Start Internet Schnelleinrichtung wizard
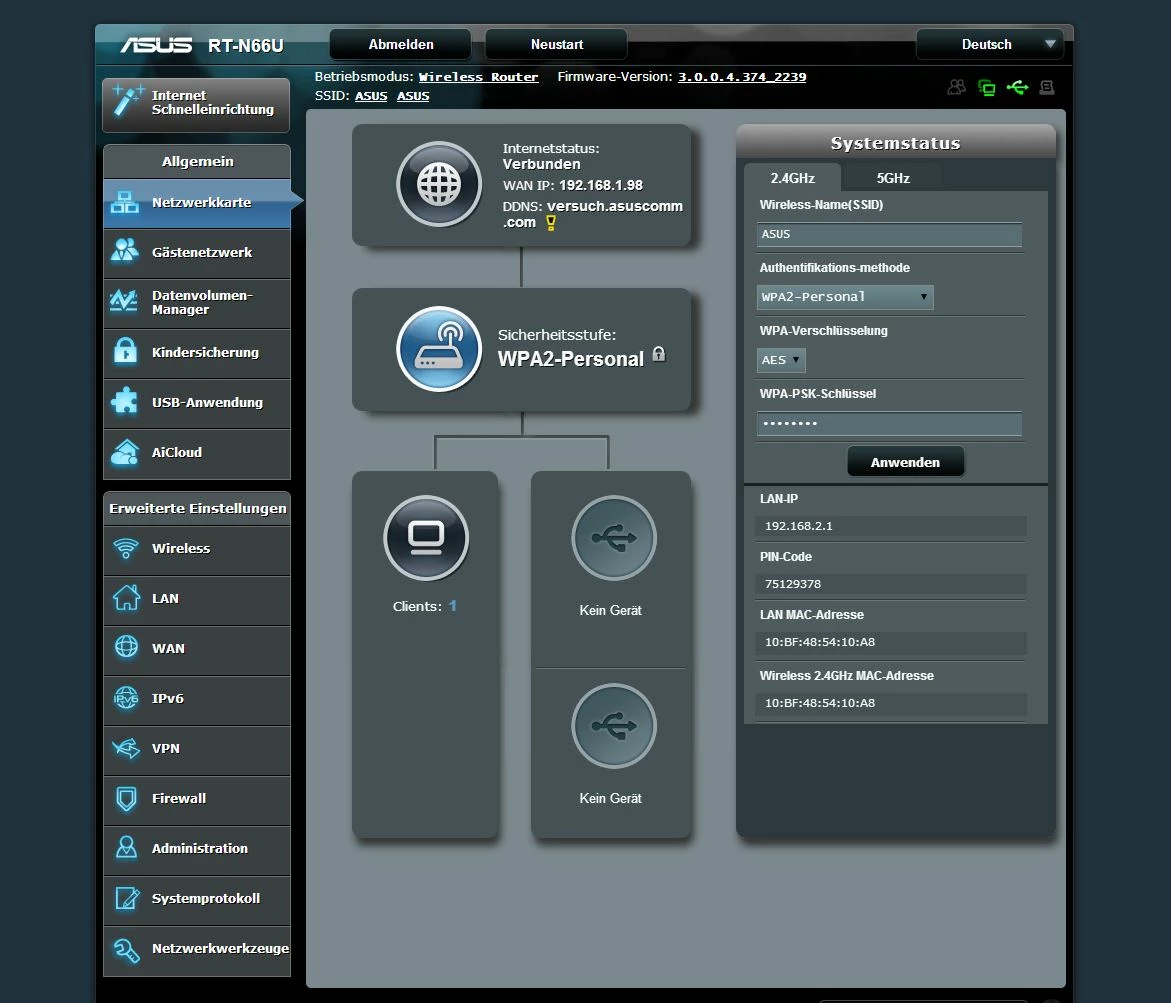Screen dimensions: 1171x1003 point(196,104)
